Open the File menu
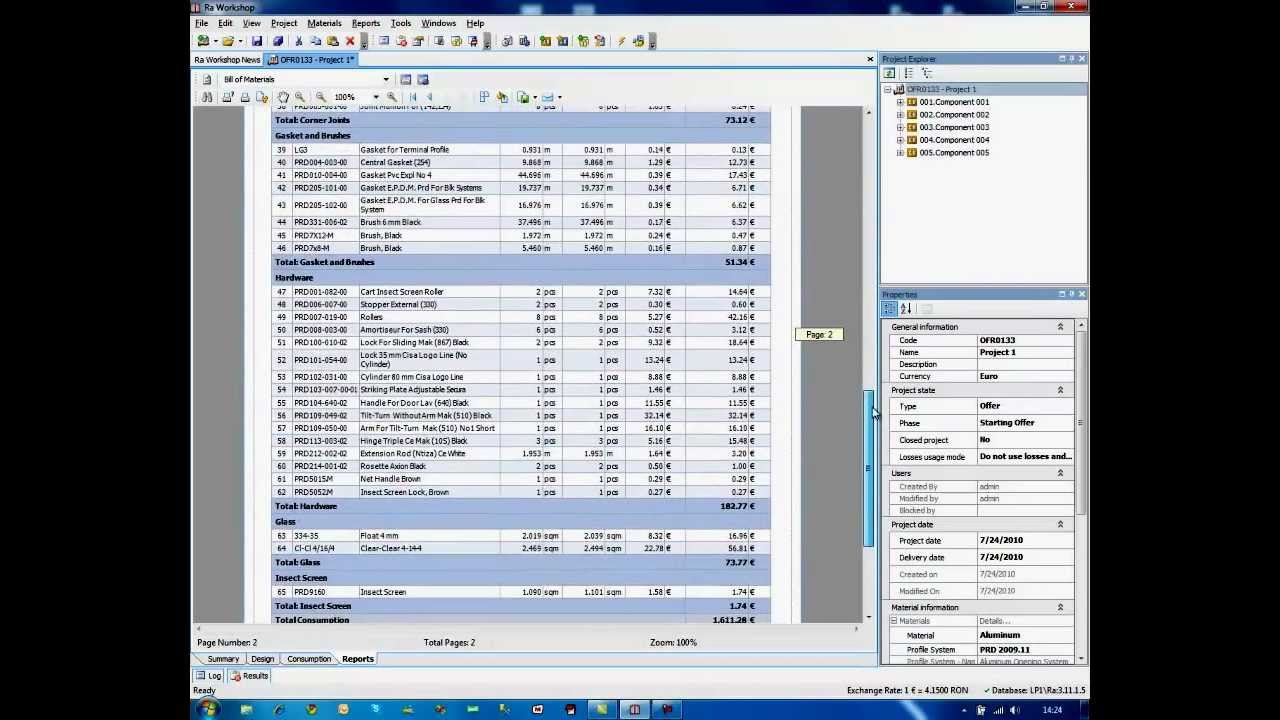 tap(202, 23)
